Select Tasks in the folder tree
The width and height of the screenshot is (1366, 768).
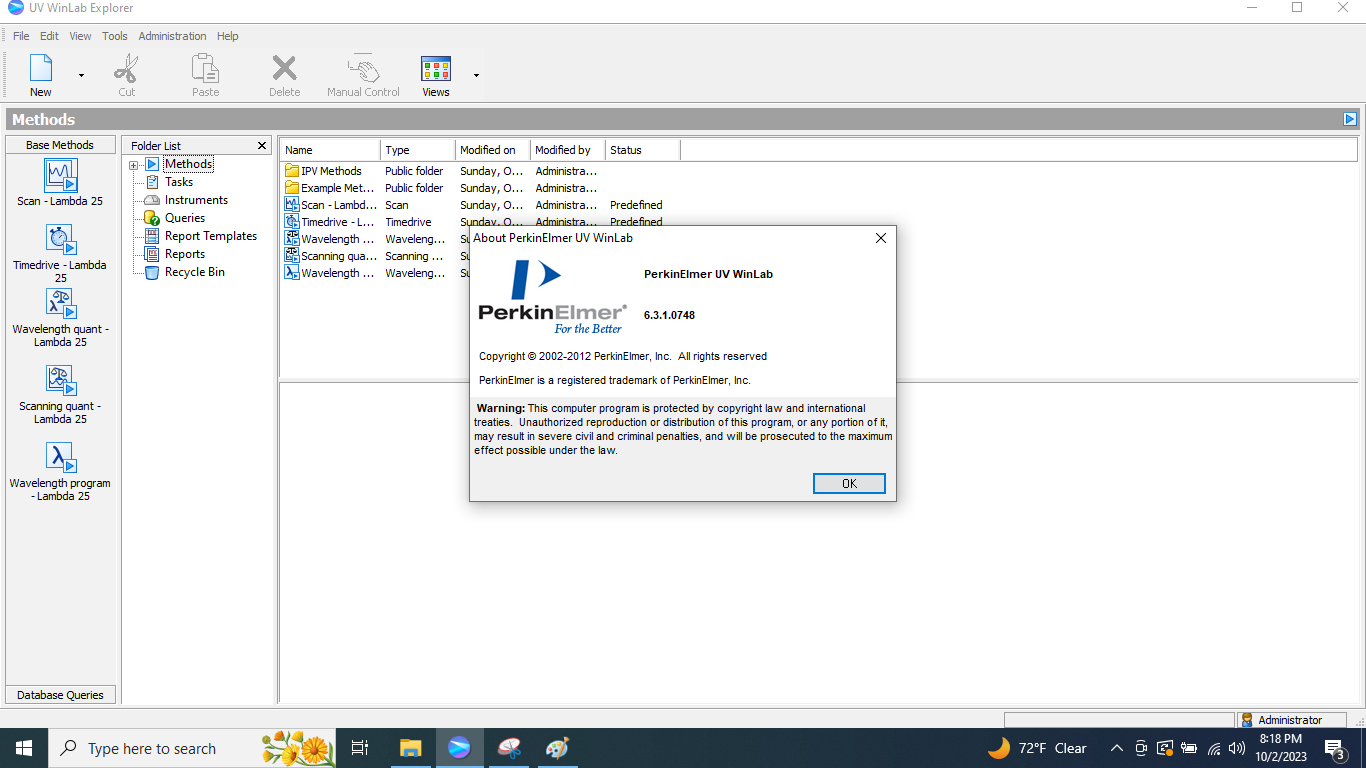pos(179,182)
